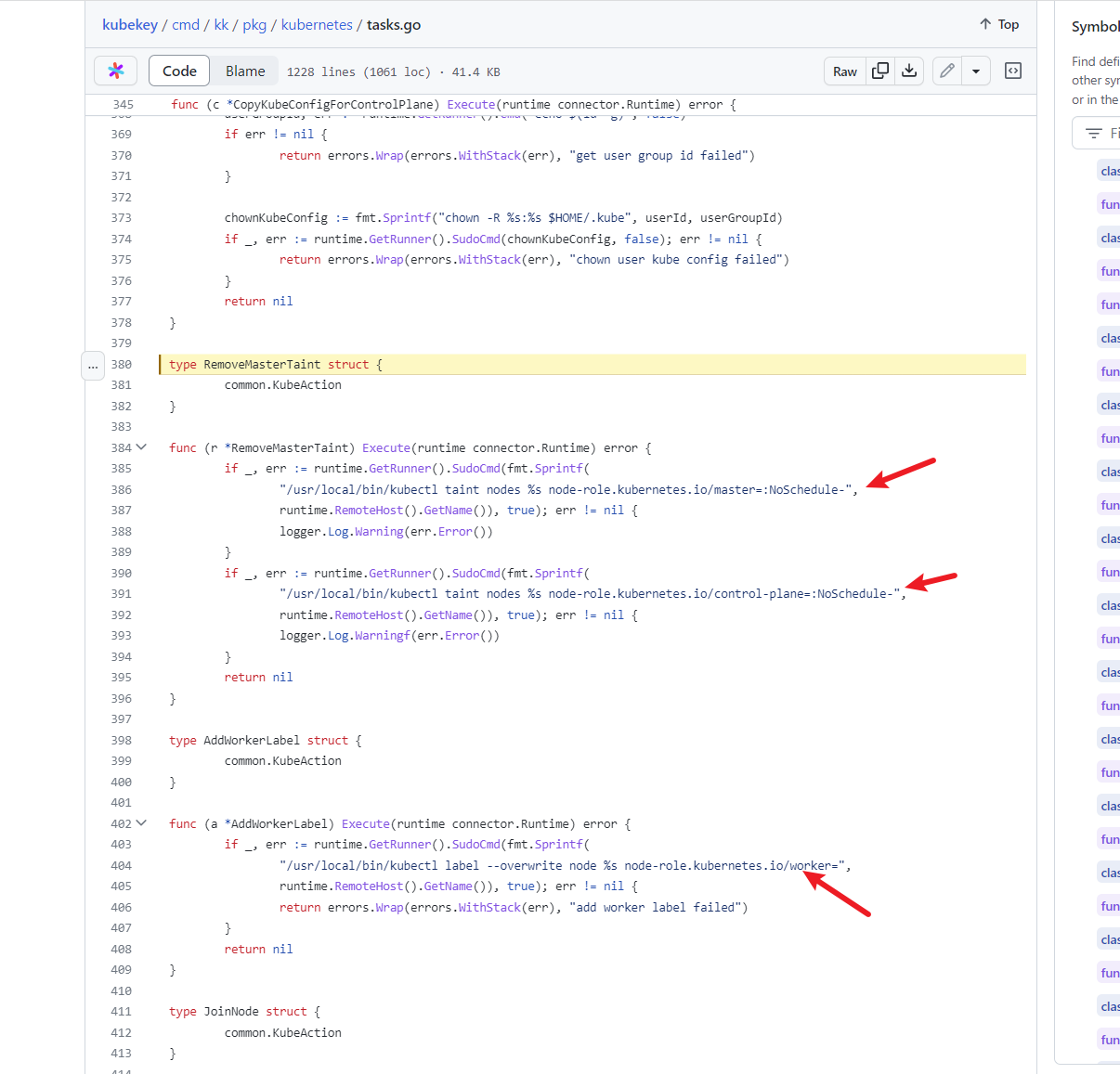
Task: Jump back to top using the Top arrow
Action: [998, 24]
